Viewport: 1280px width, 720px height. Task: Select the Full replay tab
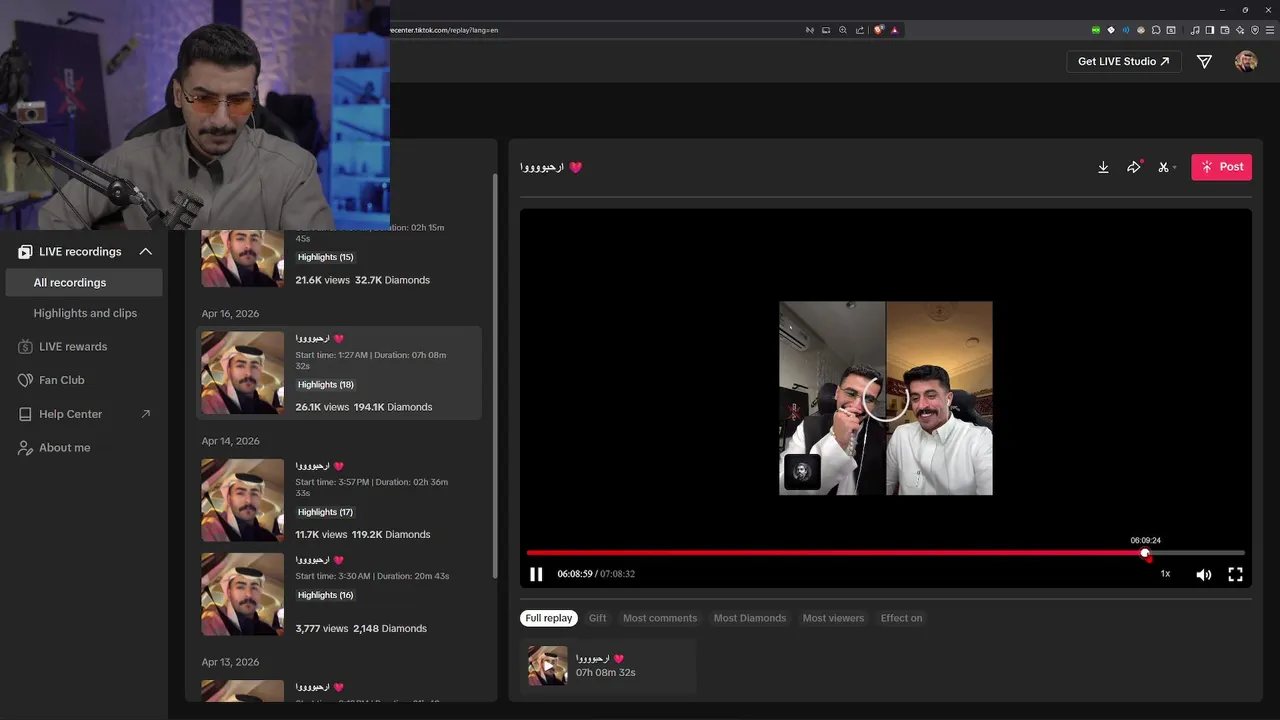coord(549,618)
